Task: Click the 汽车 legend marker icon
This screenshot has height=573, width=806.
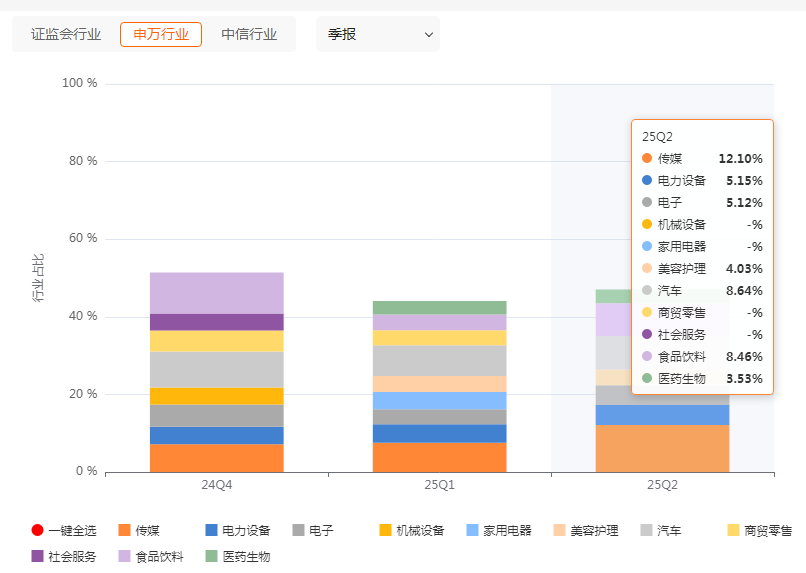Action: 647,531
